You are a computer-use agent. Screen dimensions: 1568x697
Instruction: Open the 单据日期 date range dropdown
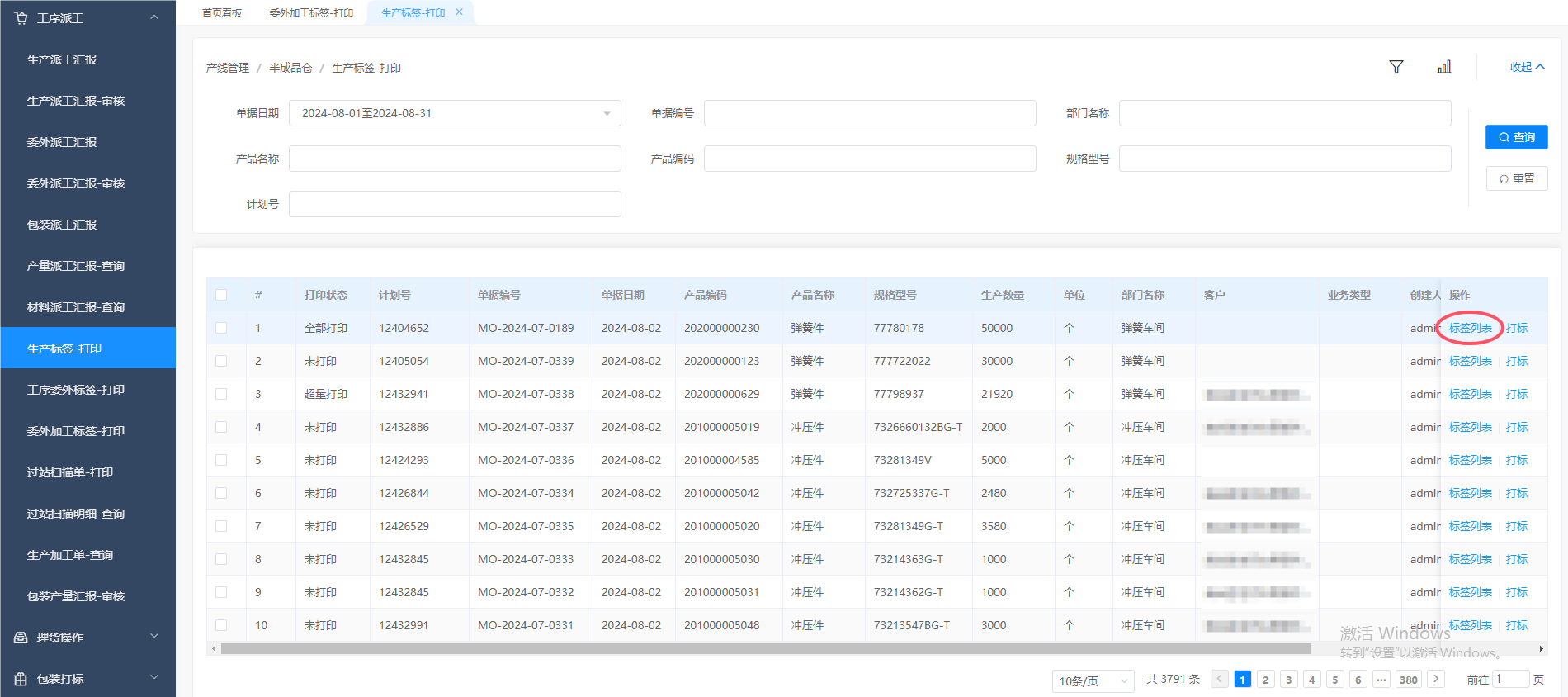455,113
